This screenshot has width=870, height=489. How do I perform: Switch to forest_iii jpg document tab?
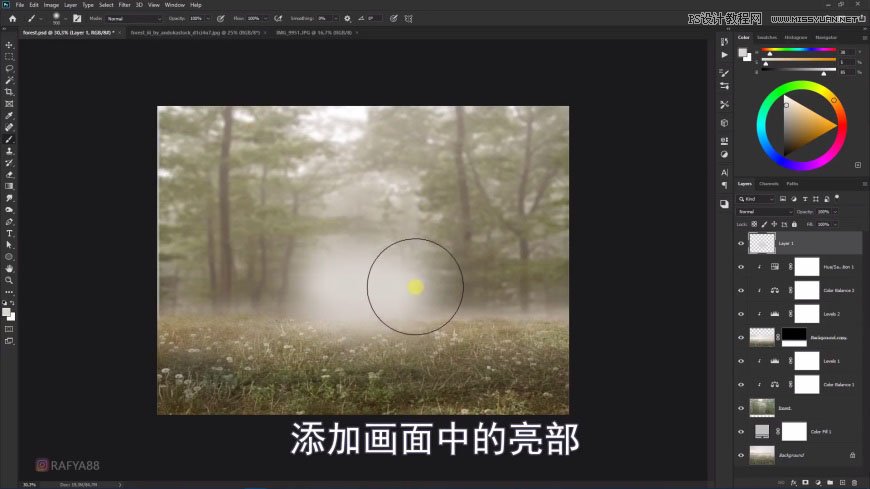point(195,33)
